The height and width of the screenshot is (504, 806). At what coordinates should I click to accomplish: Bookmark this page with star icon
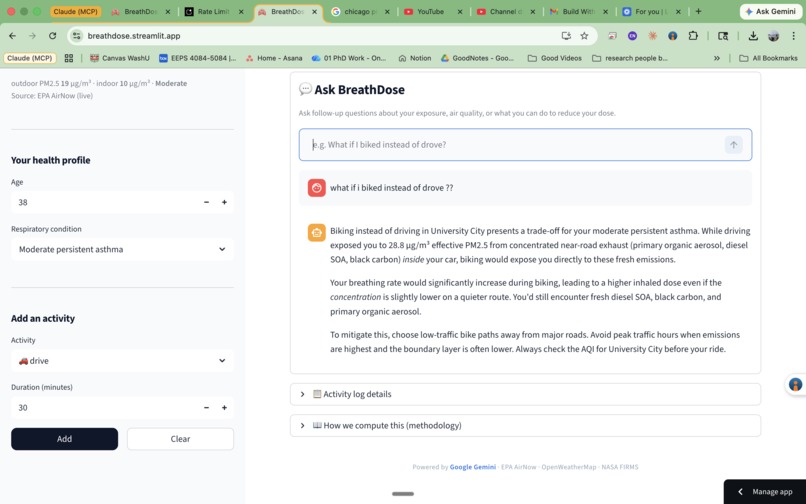584,36
